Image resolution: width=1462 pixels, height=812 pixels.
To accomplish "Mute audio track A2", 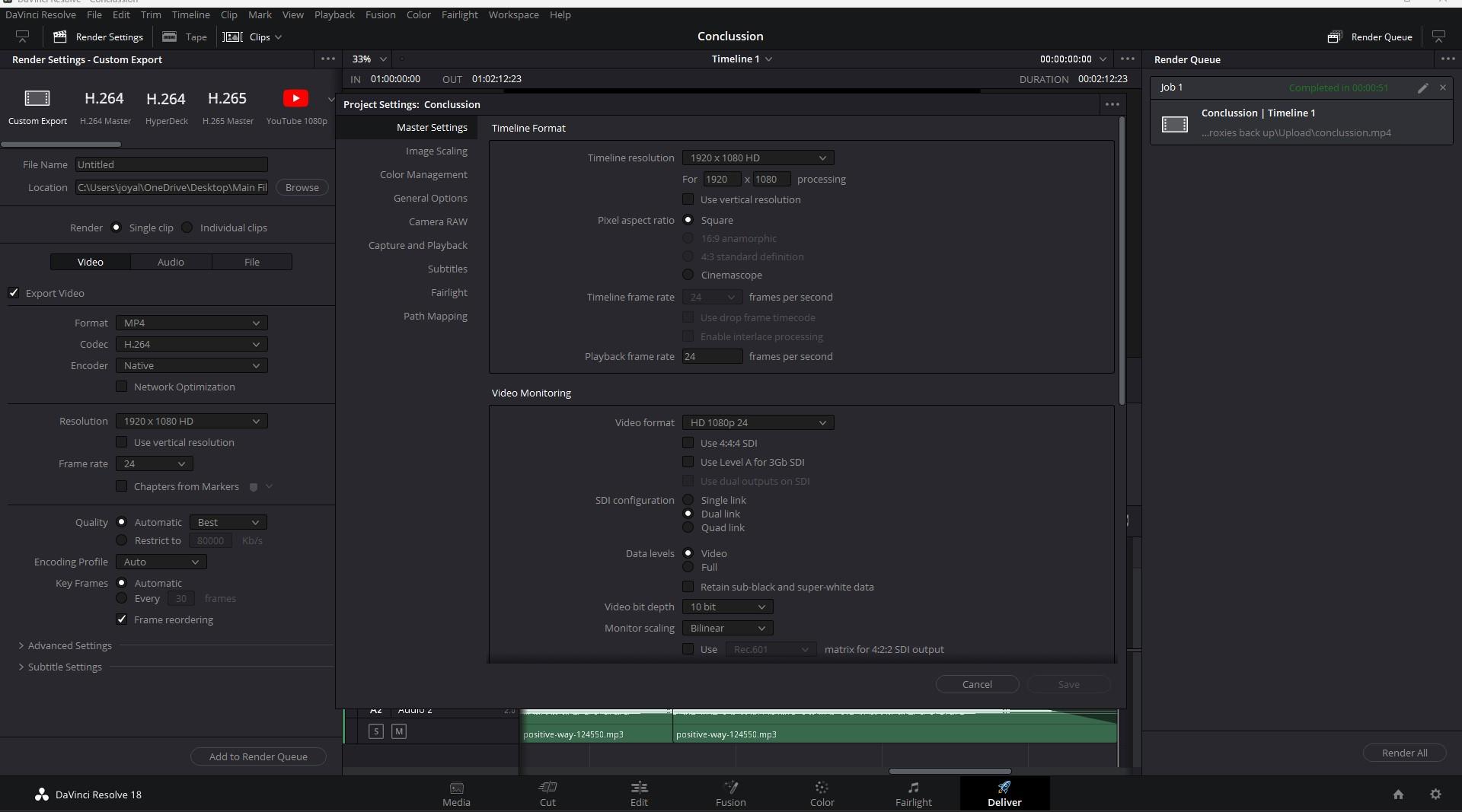I will coord(398,731).
